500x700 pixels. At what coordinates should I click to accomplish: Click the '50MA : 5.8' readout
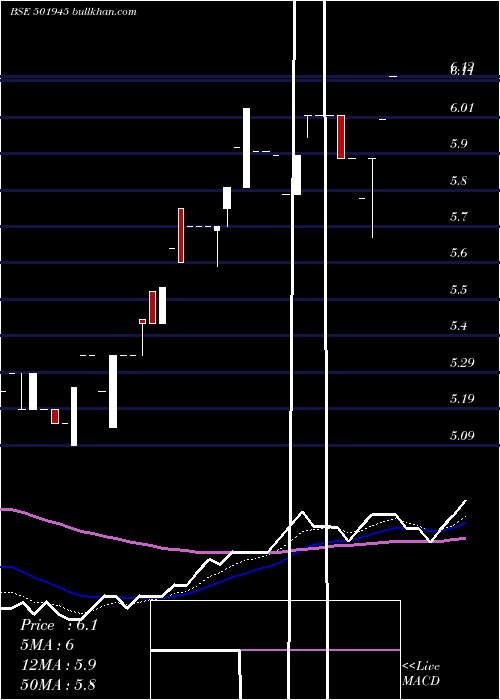(x=58, y=684)
